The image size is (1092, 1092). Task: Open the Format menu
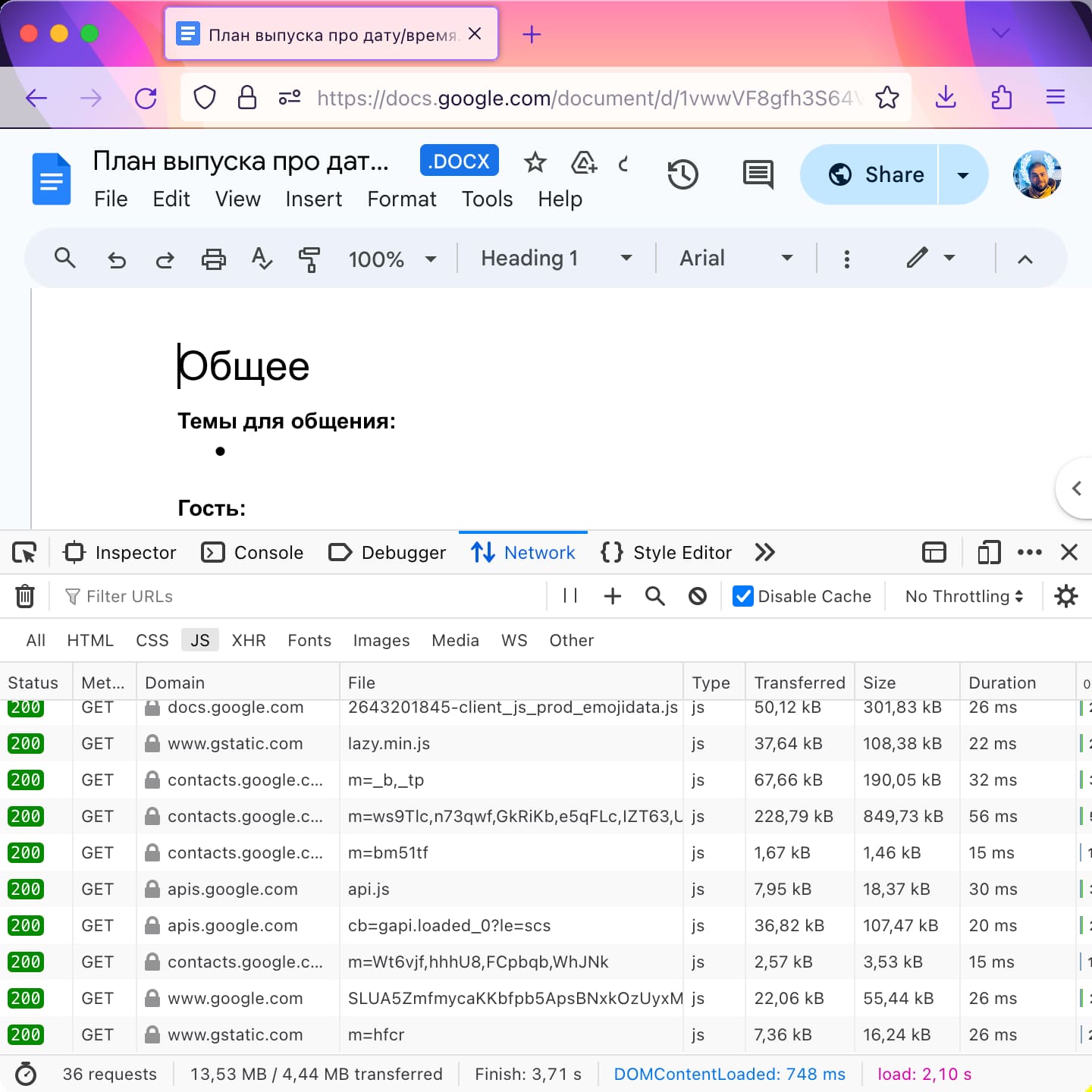coord(401,199)
